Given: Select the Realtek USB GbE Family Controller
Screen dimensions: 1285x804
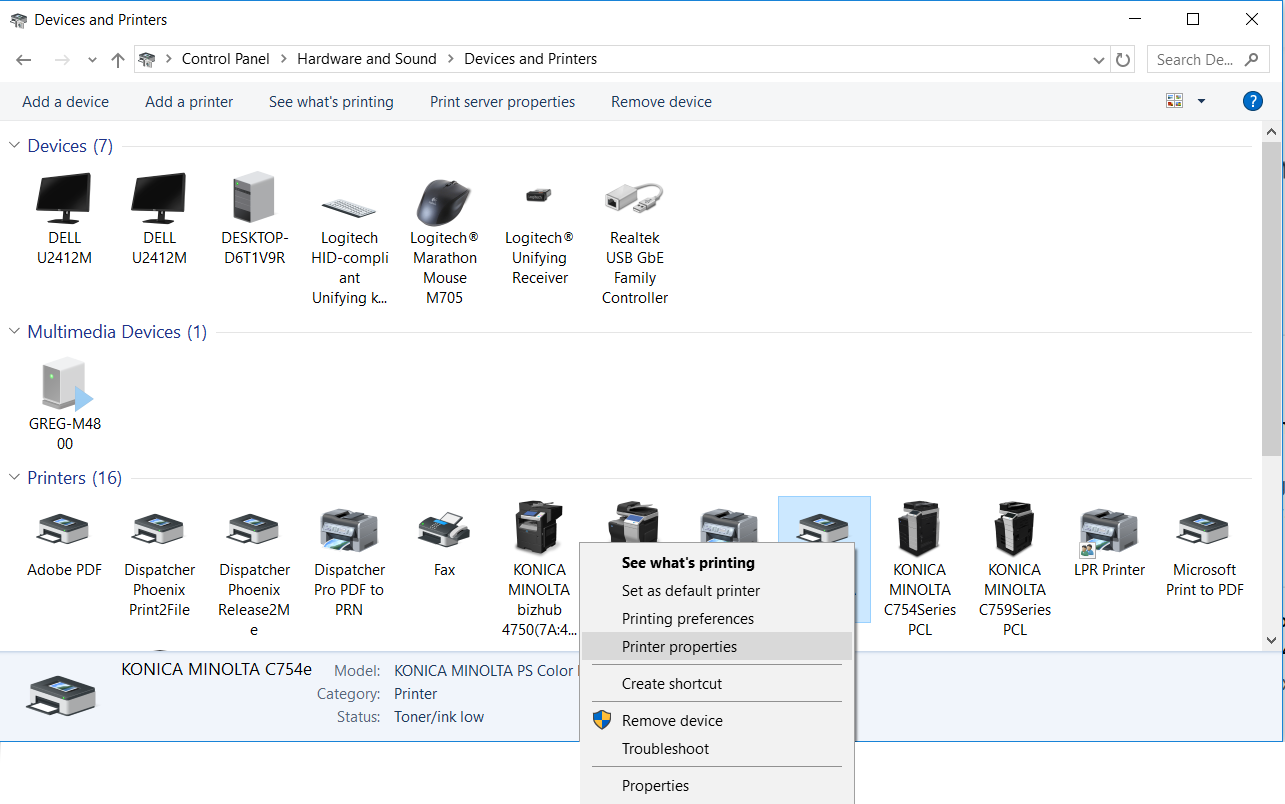Looking at the screenshot, I should pyautogui.click(x=634, y=198).
